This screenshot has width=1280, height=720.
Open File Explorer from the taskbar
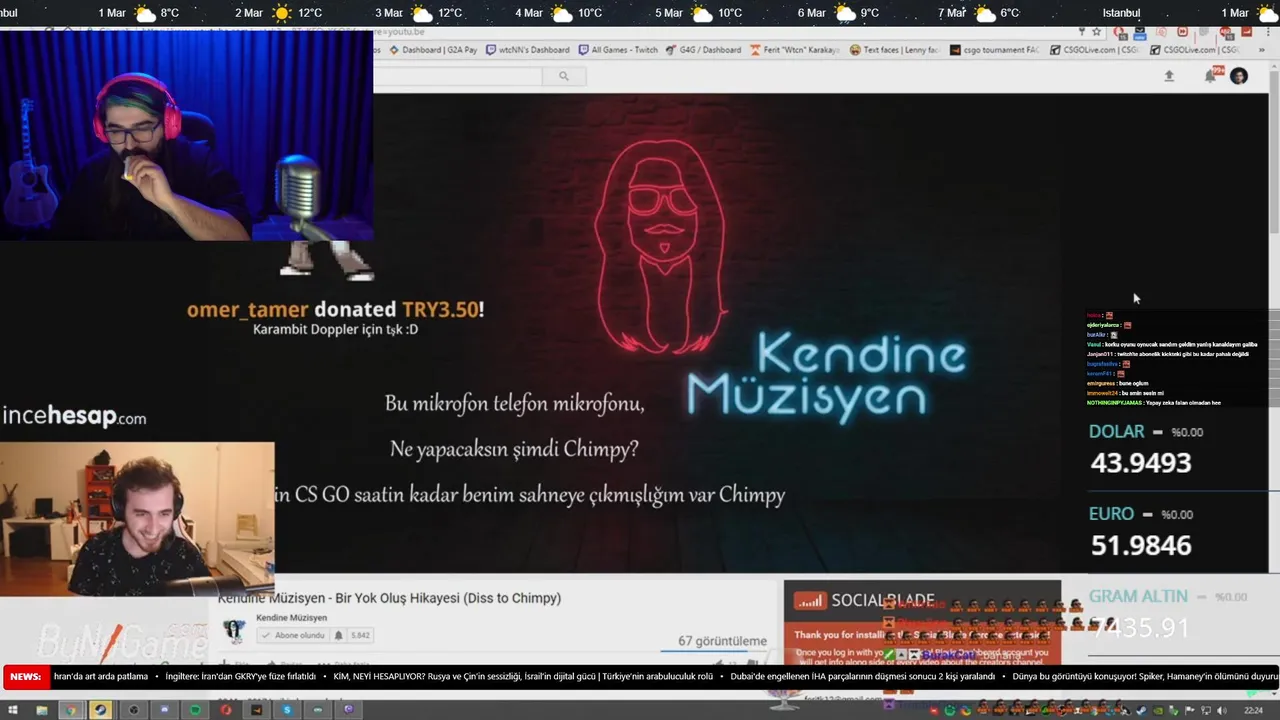tap(41, 710)
